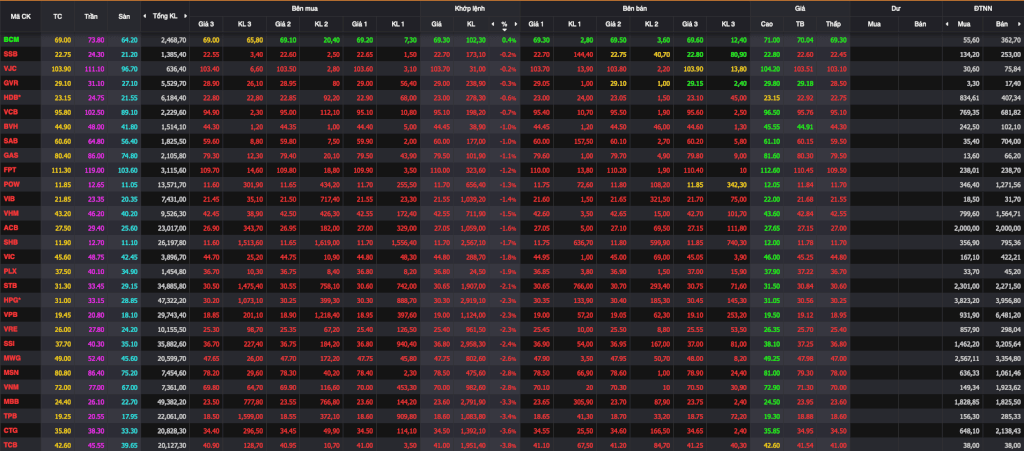Open the TCB stock ticker
Image resolution: width=1024 pixels, height=451 pixels.
point(10,443)
